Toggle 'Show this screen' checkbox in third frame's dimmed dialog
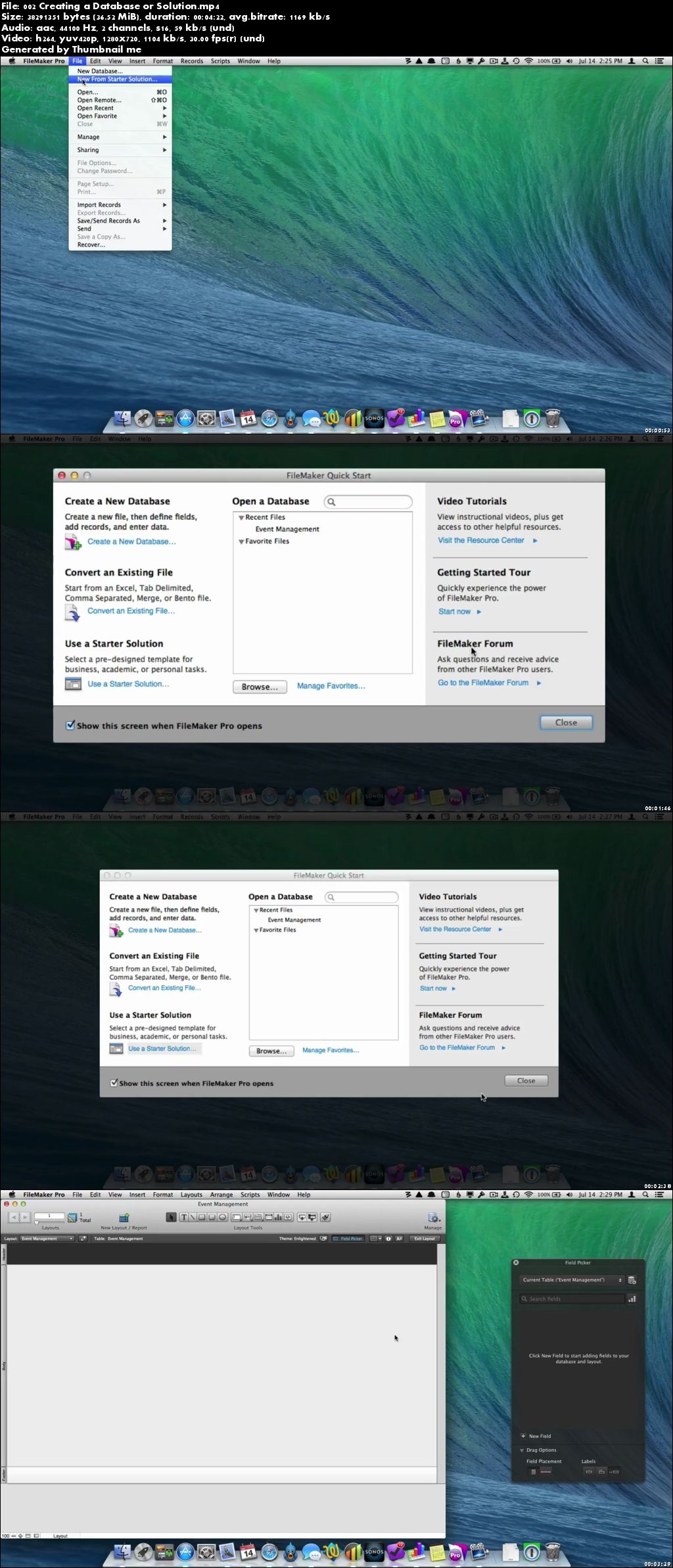This screenshot has width=673, height=1568. pyautogui.click(x=114, y=1083)
